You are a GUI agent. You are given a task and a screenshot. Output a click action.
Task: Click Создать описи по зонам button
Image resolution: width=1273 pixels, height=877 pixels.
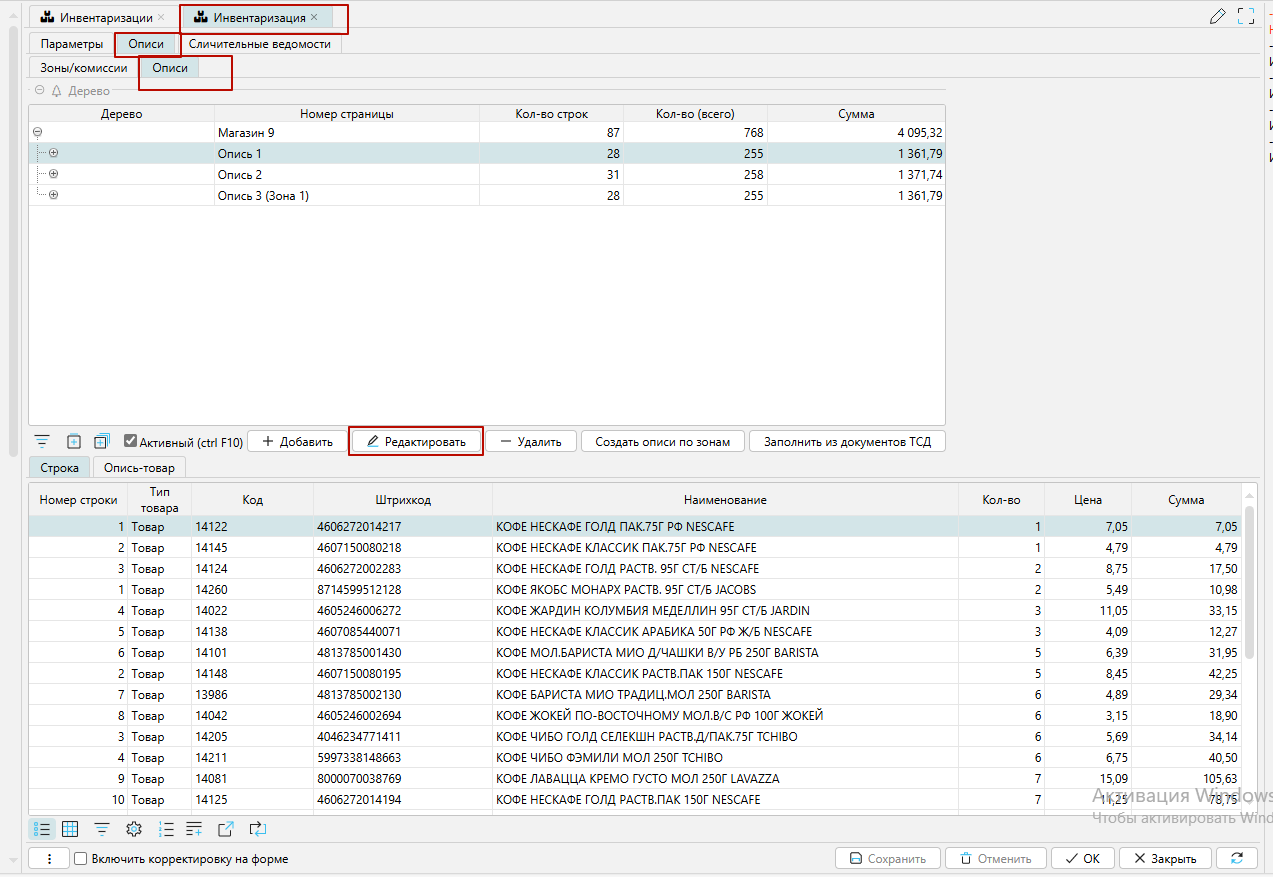click(x=662, y=441)
